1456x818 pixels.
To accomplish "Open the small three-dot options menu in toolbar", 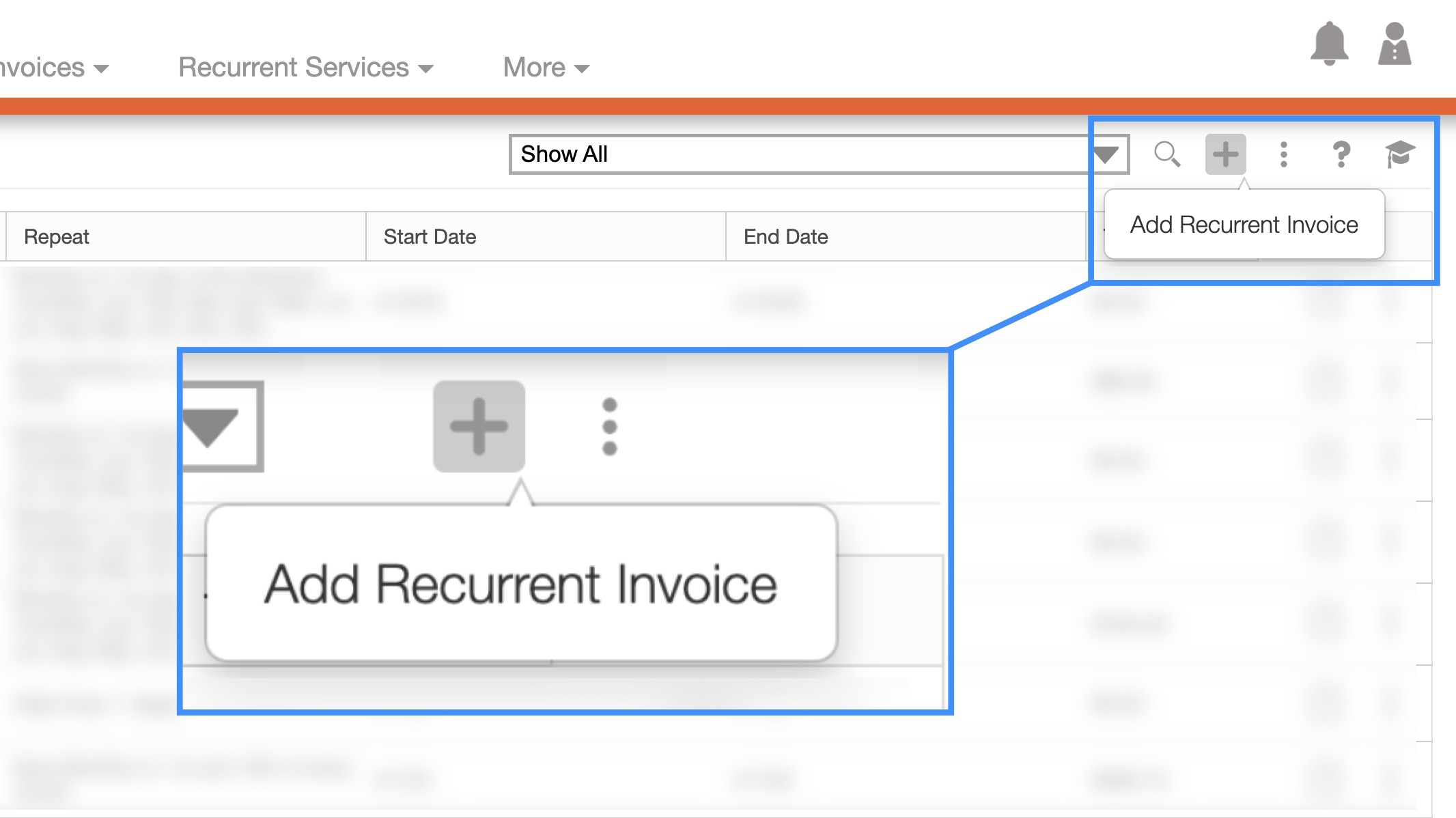I will [1283, 154].
